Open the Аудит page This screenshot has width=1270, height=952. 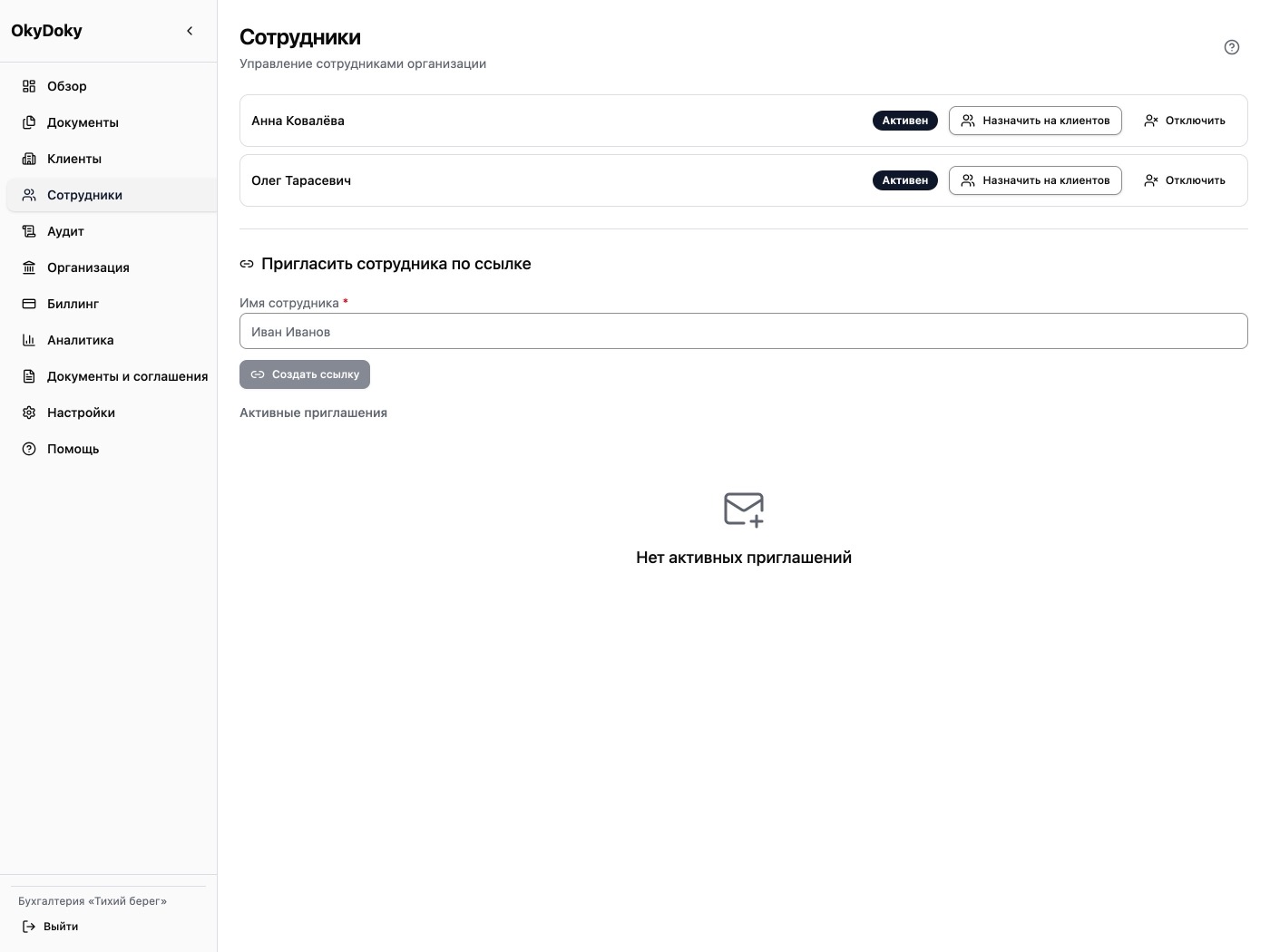112,231
